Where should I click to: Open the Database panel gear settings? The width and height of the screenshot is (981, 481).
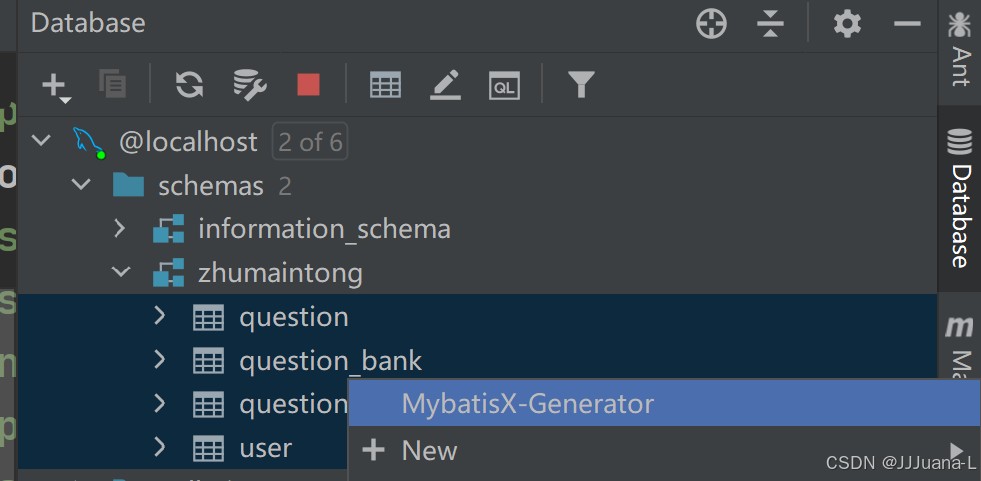[x=847, y=24]
